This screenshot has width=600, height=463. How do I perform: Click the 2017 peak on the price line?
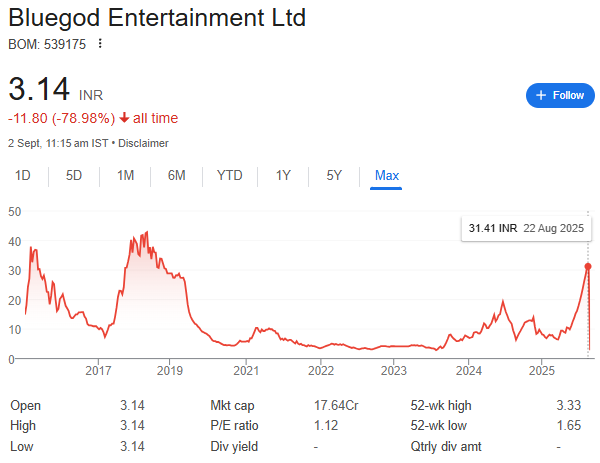pyautogui.click(x=147, y=233)
